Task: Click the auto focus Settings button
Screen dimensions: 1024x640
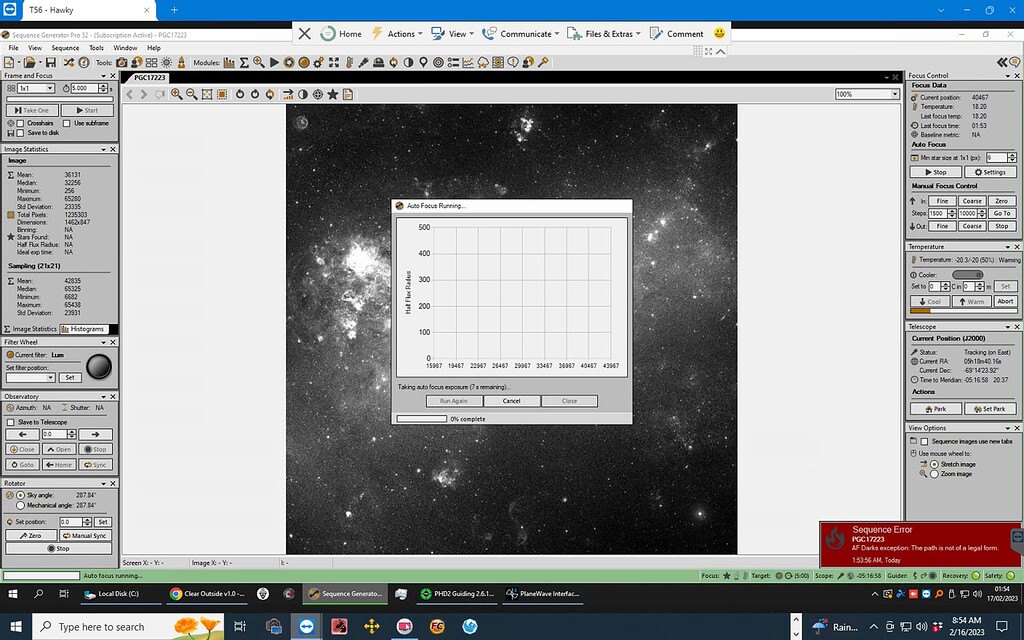Action: click(x=990, y=172)
